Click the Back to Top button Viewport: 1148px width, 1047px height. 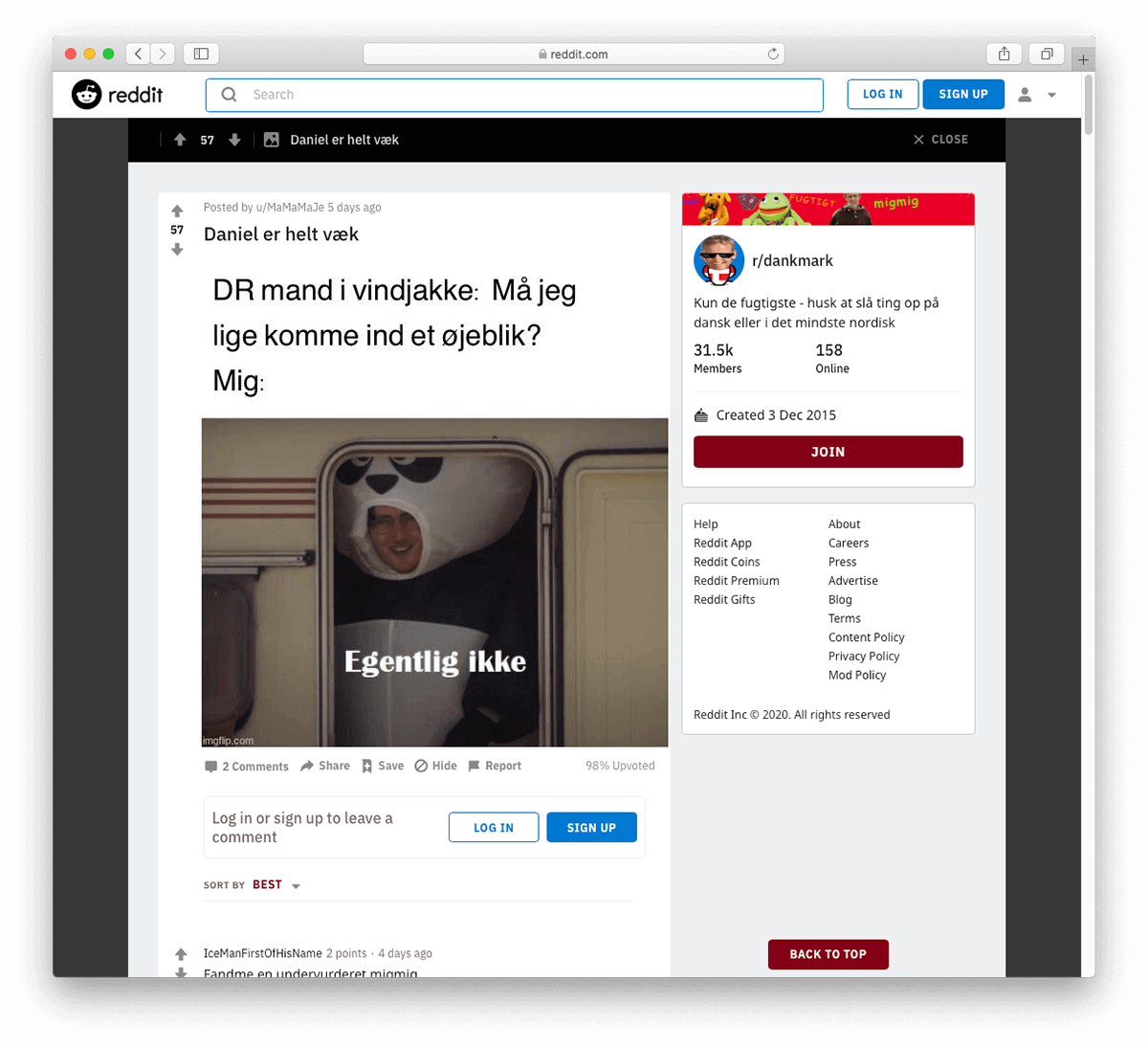[828, 954]
